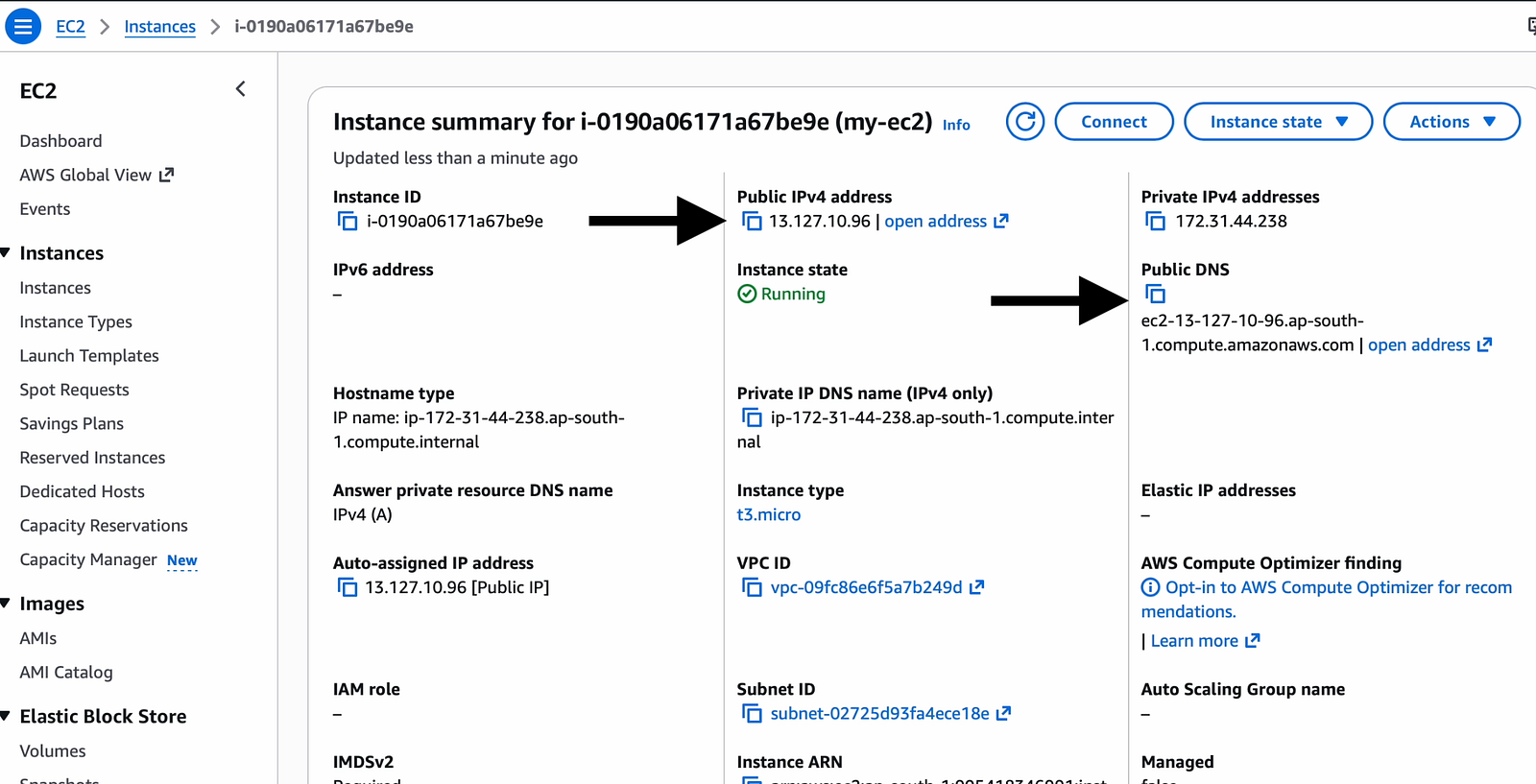Click the New badge beside Capacity Manager

tap(181, 560)
